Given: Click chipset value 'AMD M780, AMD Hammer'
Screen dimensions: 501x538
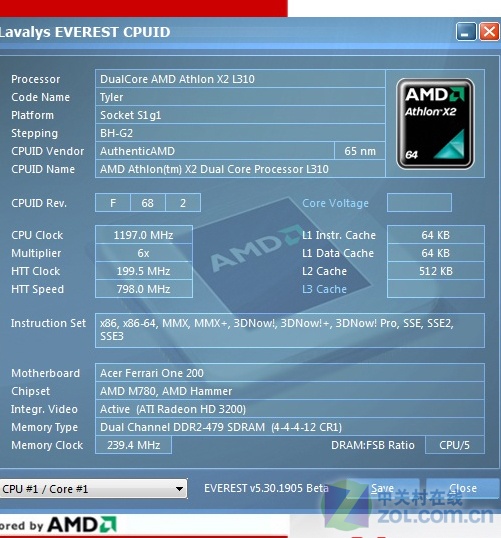Looking at the screenshot, I should click(290, 391).
